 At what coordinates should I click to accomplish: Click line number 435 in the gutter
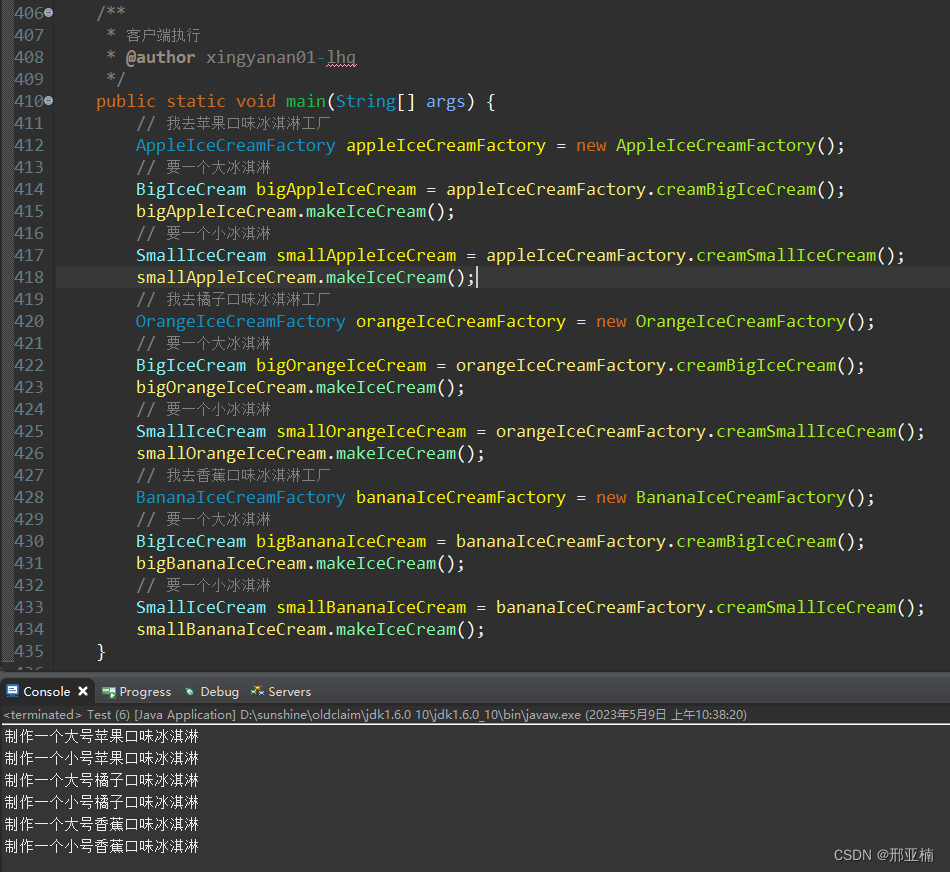(x=29, y=651)
